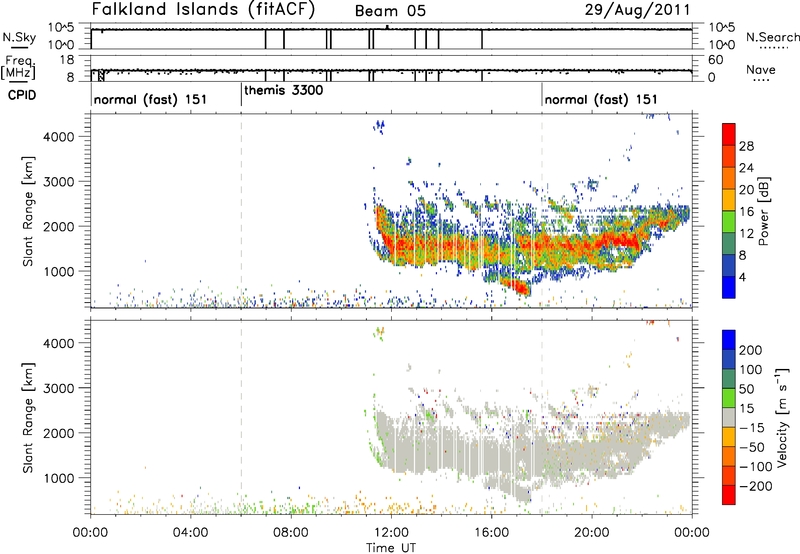
Task: Click the "Time UT" axis title
Action: [x=391, y=548]
